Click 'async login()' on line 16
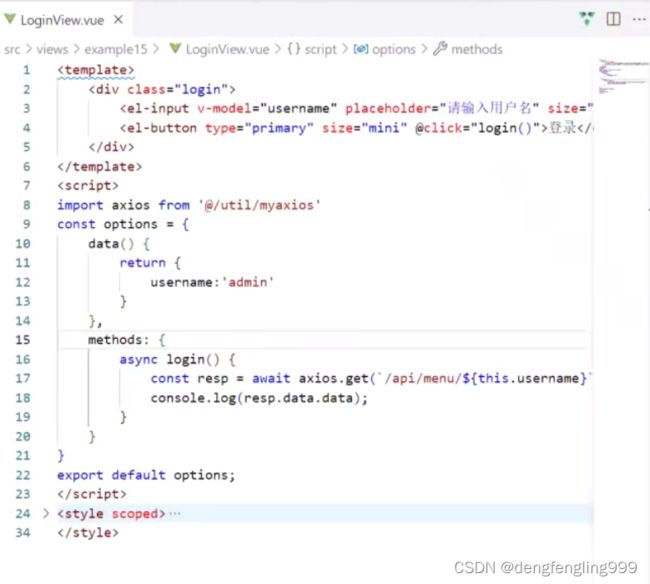Screen dimensions: 650x584 coord(170,359)
